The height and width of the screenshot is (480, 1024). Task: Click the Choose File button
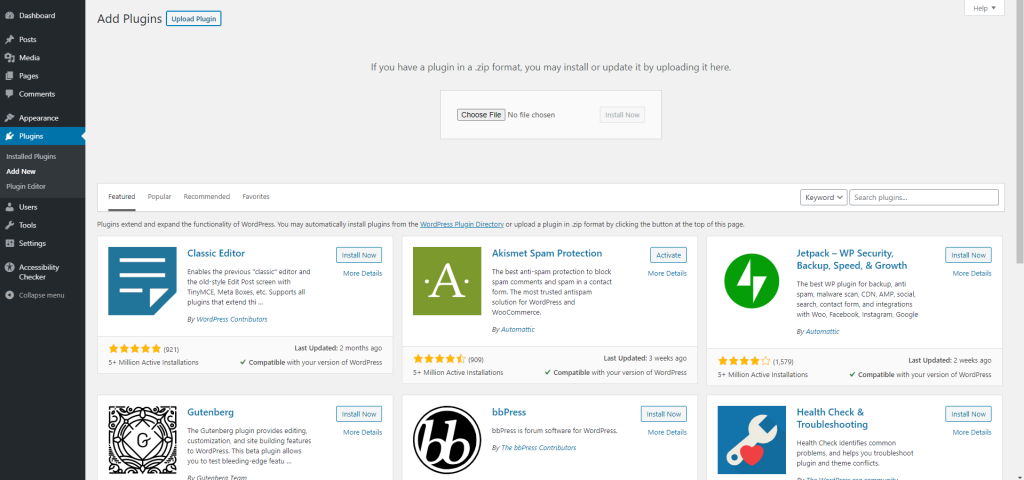(481, 115)
